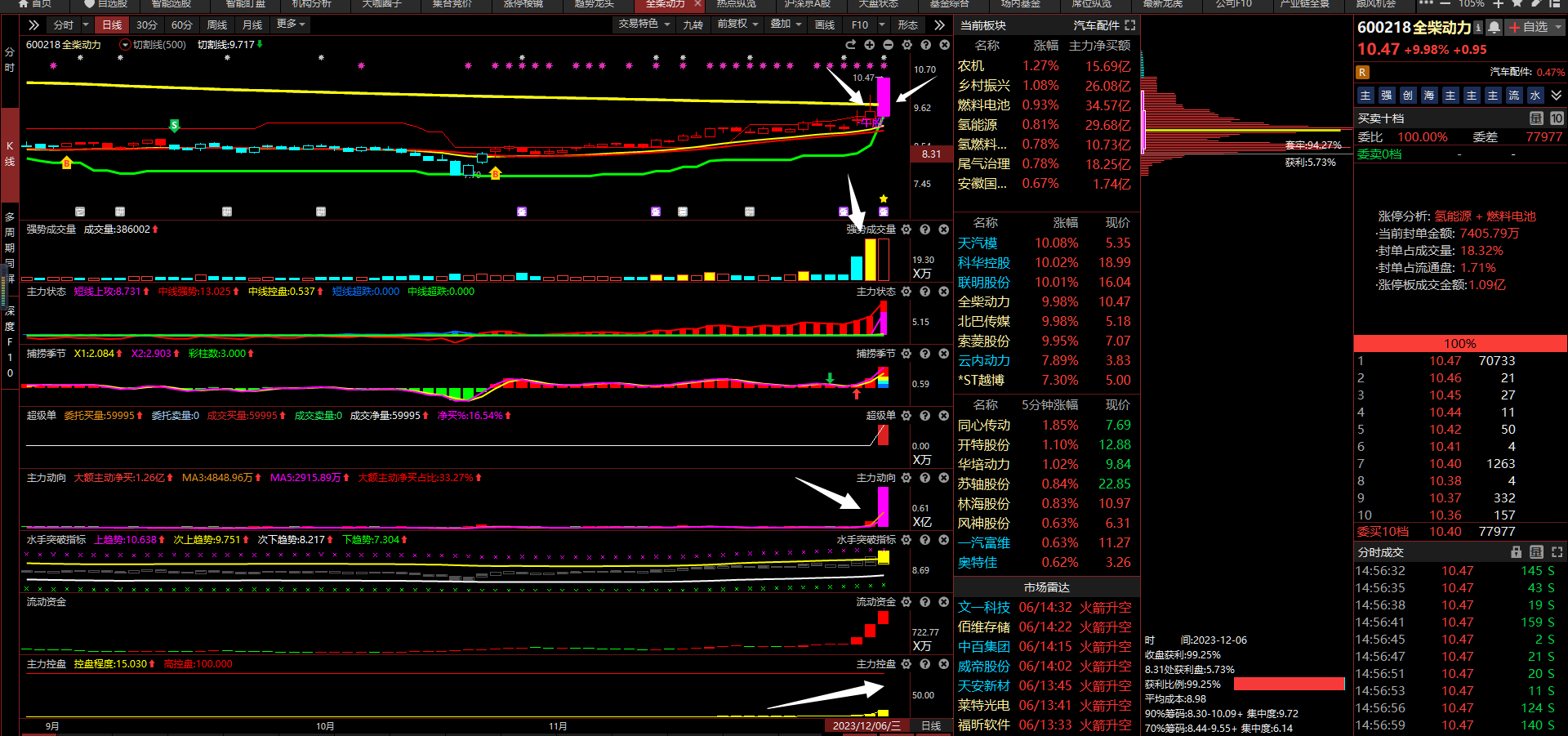Open 天汽模 stock from gainers list
The width and height of the screenshot is (1568, 736).
(978, 243)
